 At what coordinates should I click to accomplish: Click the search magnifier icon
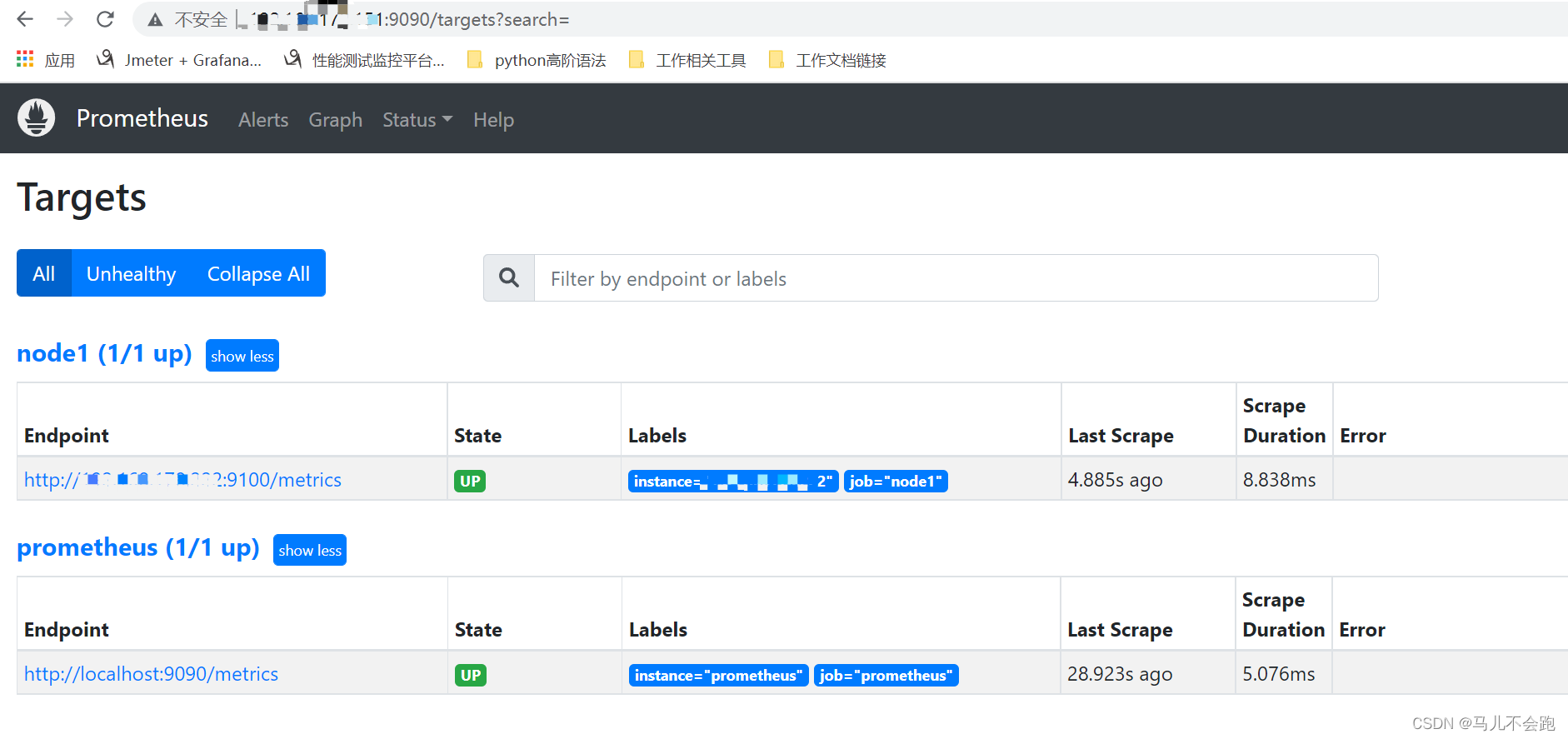tap(509, 277)
